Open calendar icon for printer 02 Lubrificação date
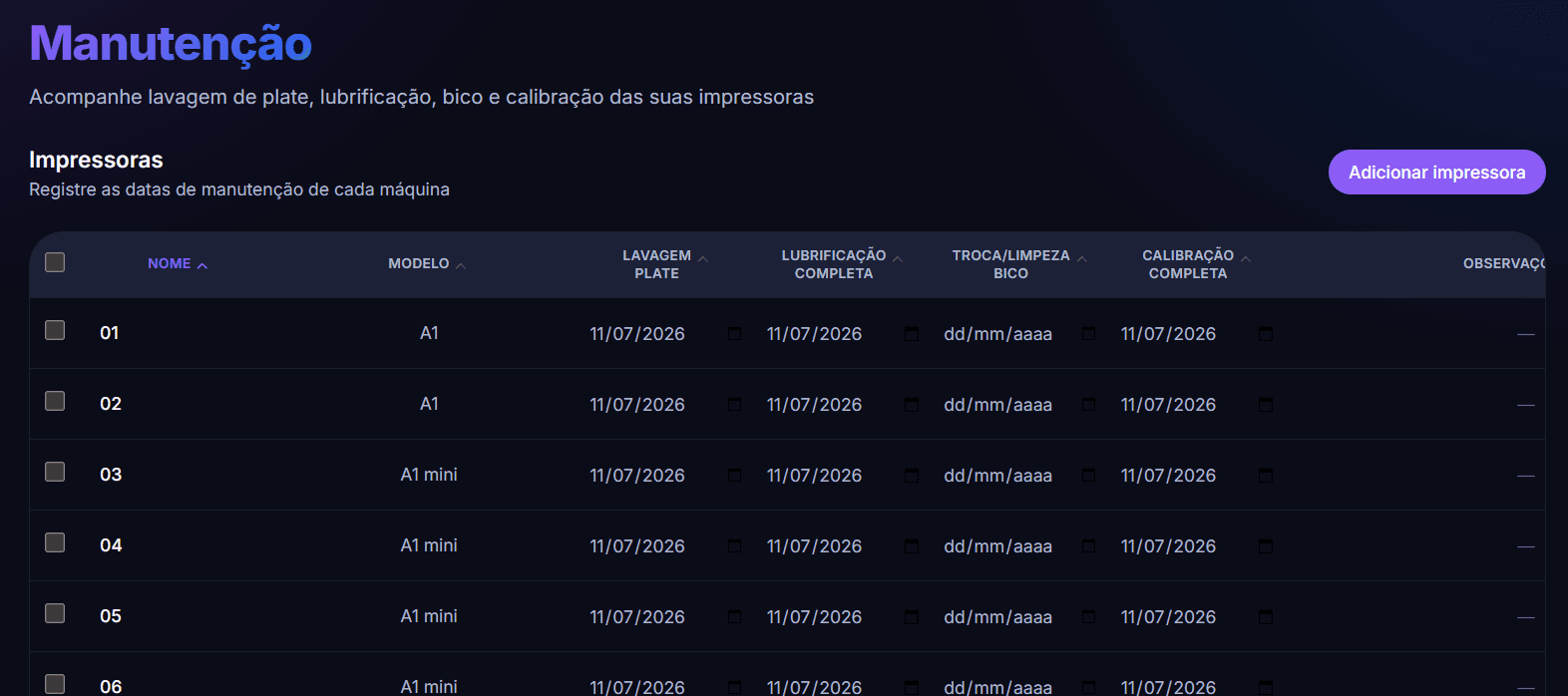This screenshot has width=1568, height=696. tap(912, 405)
